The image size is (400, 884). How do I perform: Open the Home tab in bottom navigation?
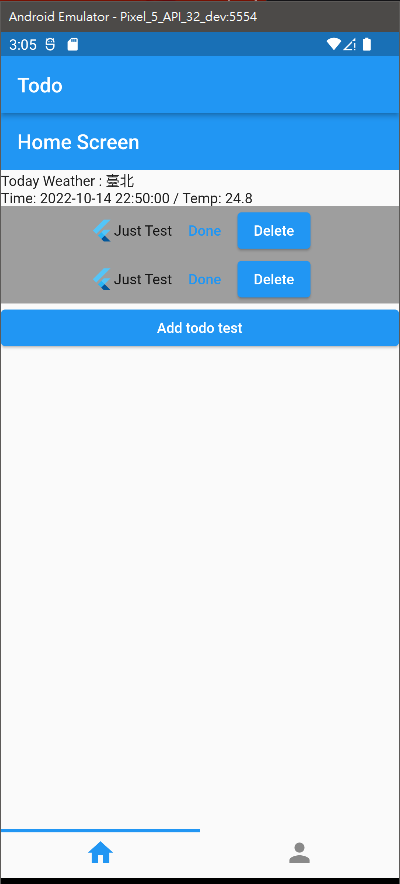[x=100, y=852]
